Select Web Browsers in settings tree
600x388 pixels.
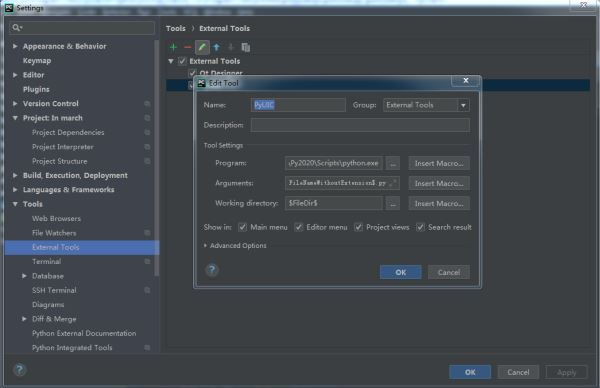56,218
